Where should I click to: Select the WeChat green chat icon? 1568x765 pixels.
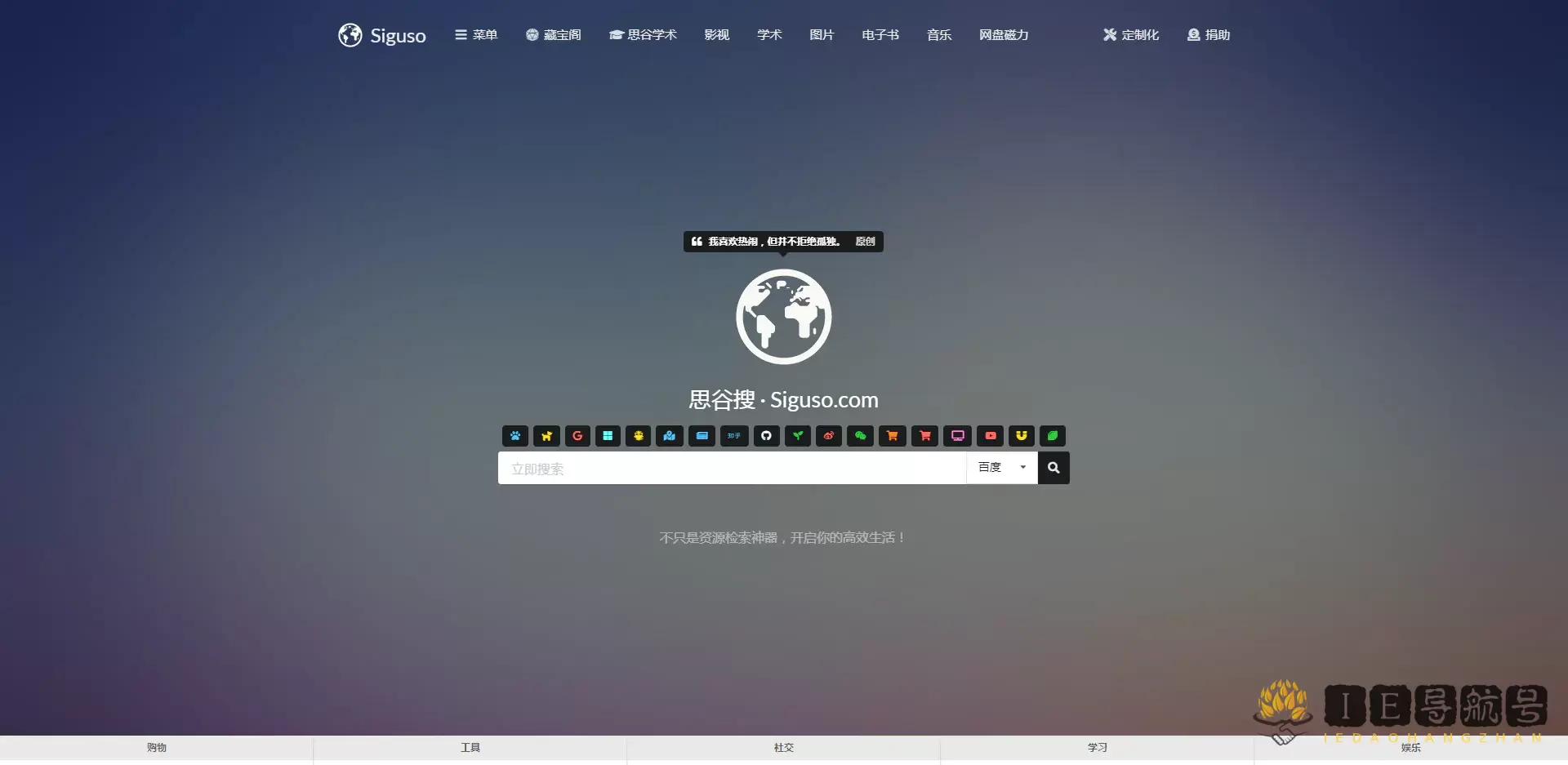tap(860, 436)
